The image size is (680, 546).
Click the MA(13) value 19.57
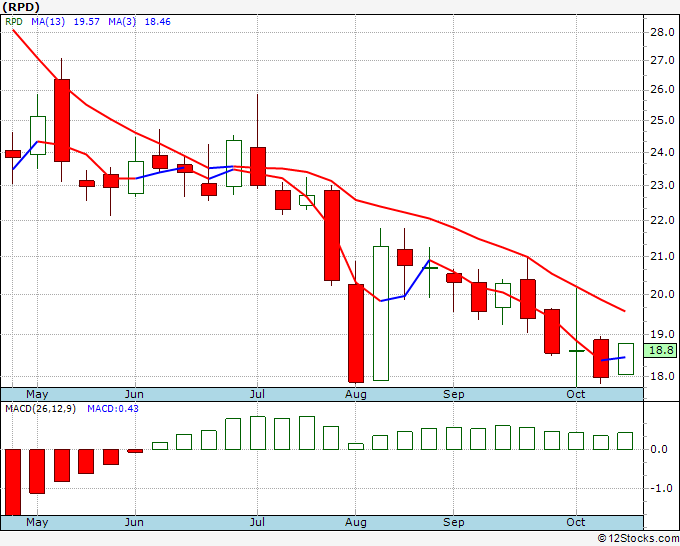(x=87, y=22)
